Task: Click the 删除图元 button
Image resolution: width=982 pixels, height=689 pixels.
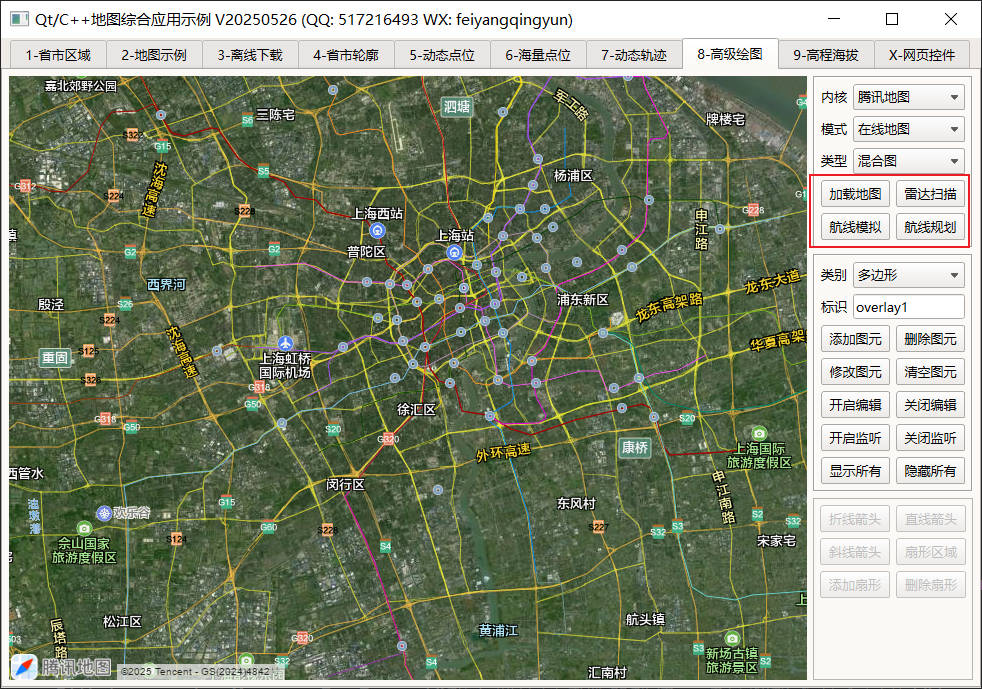Action: (x=930, y=339)
